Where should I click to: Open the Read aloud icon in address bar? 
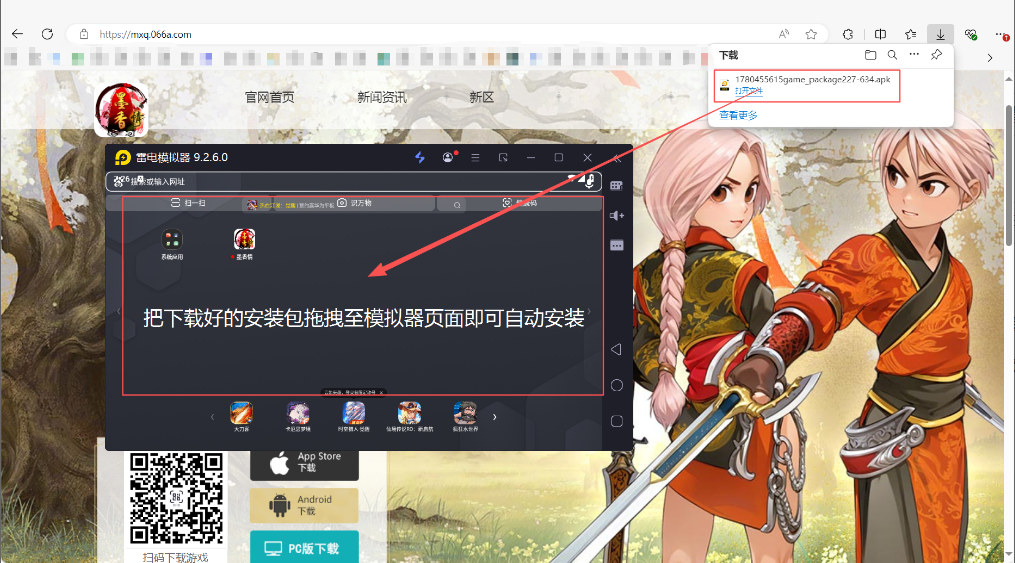tap(784, 34)
